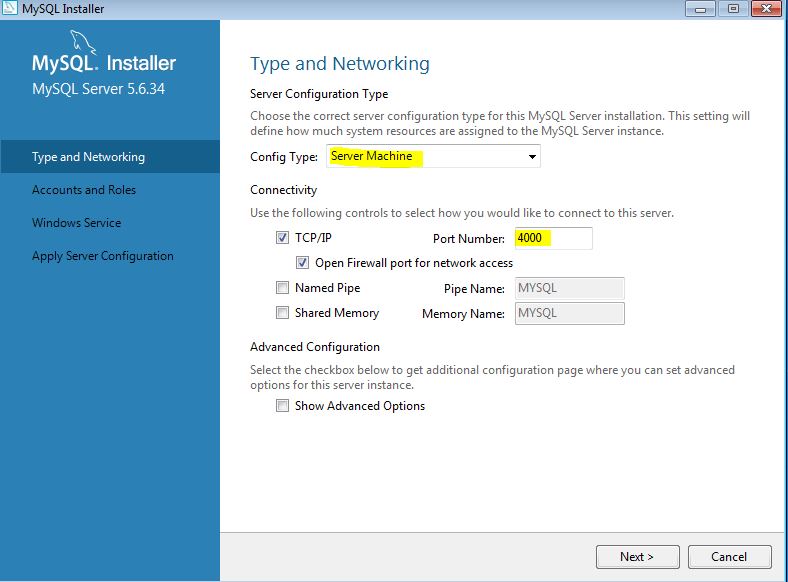Click the Server Configuration Type label

pos(319,94)
